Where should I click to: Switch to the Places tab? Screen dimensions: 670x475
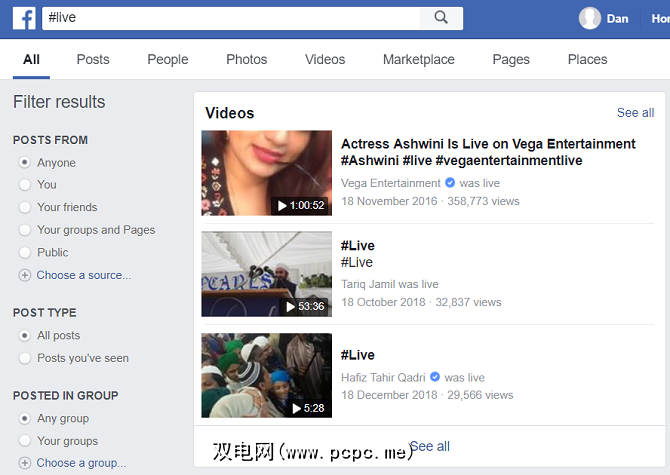(x=588, y=59)
